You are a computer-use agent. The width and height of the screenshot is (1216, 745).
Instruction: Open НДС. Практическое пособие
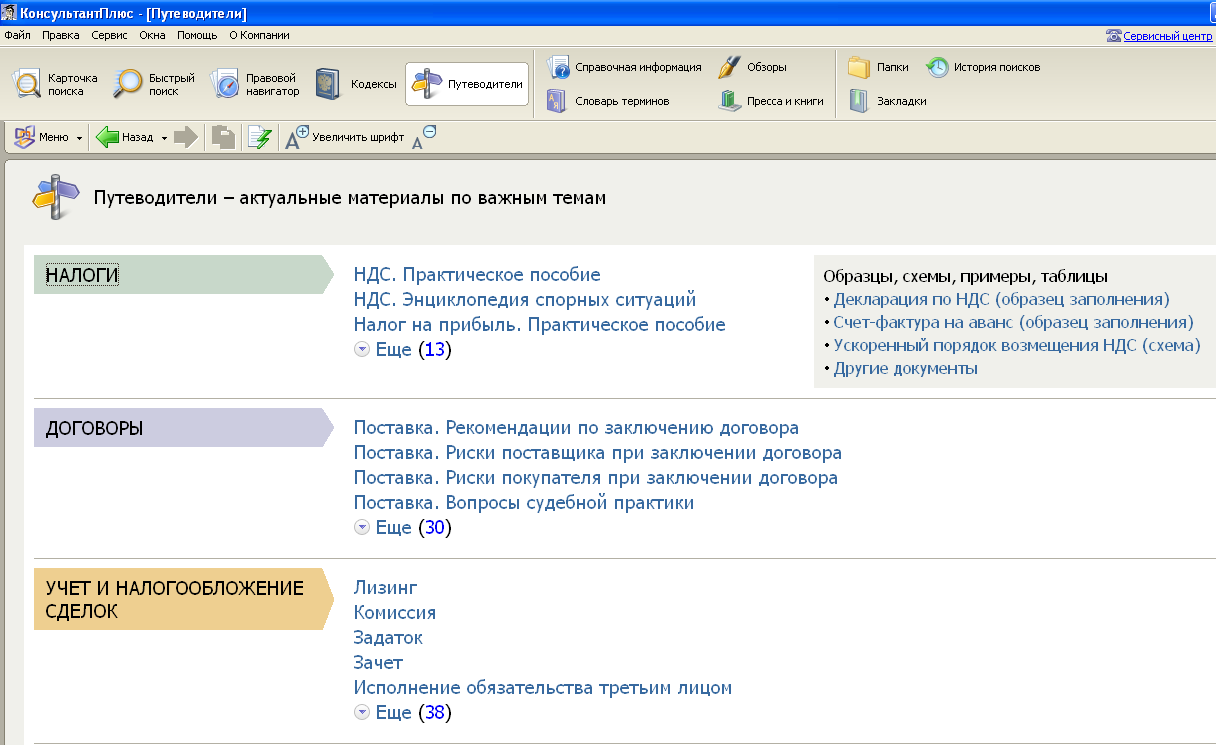pyautogui.click(x=477, y=274)
